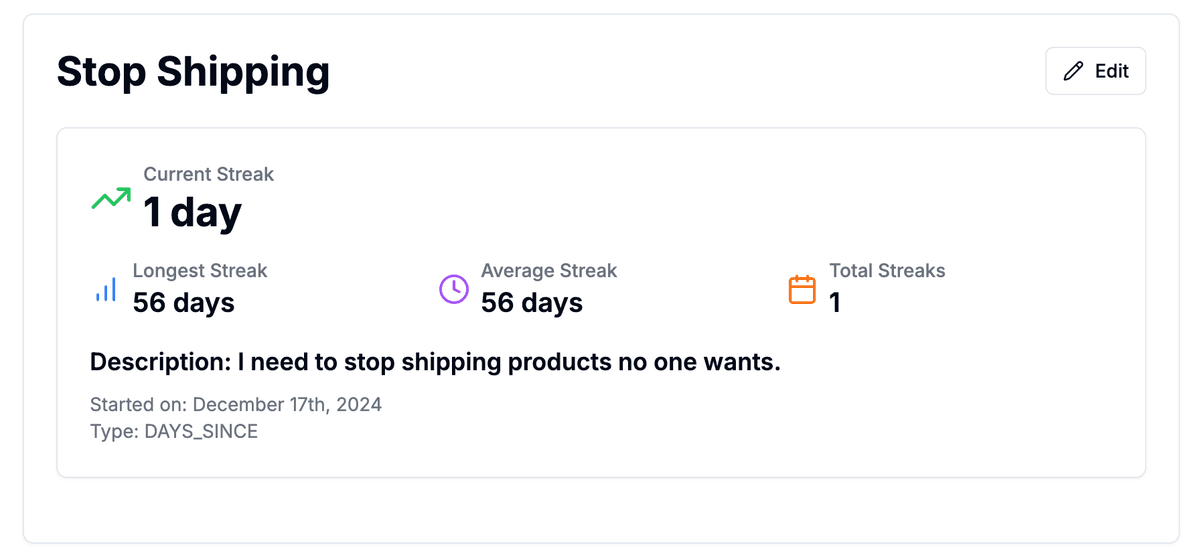1200x553 pixels.
Task: Click the Edit button
Action: tap(1095, 71)
